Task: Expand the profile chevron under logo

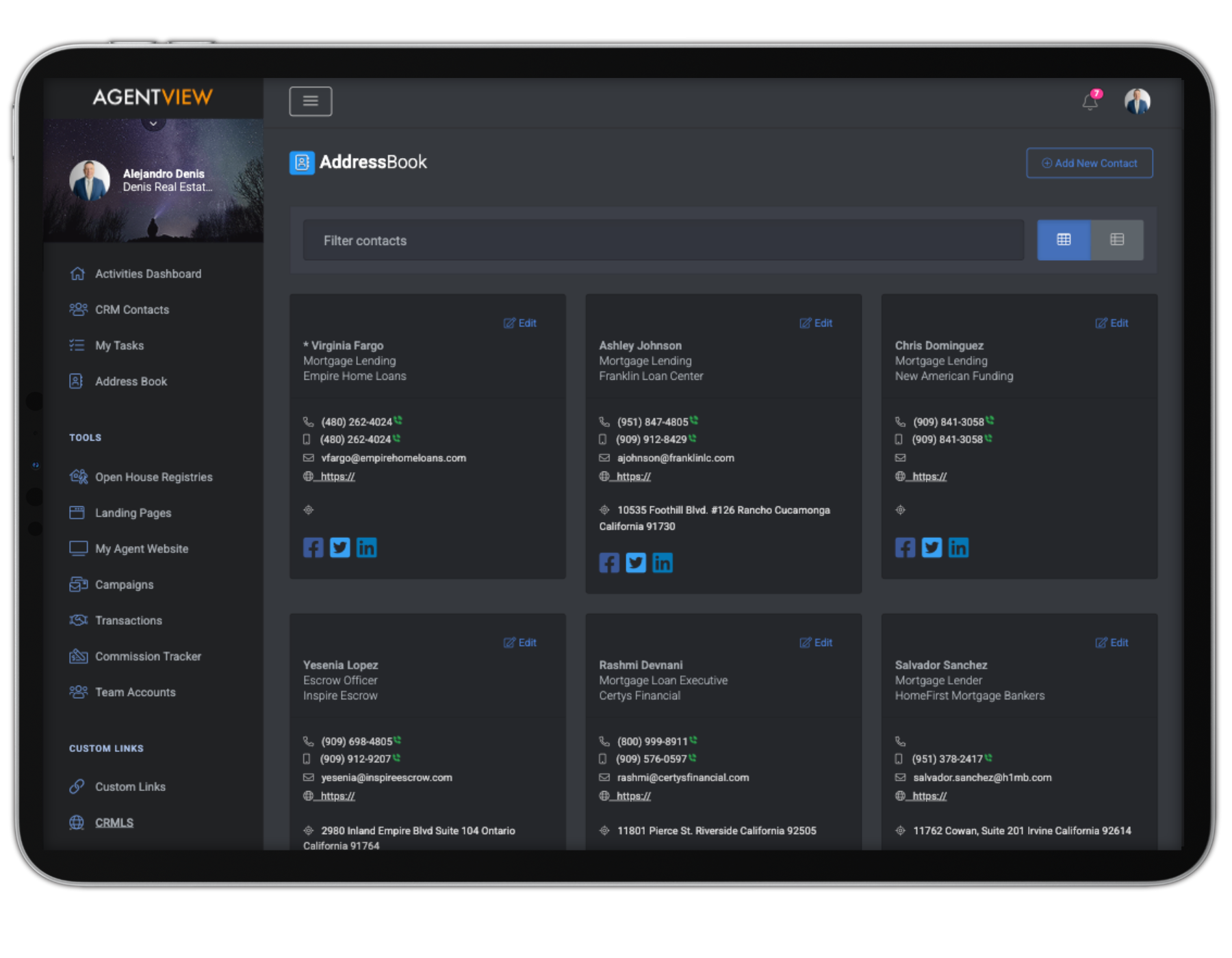Action: pyautogui.click(x=153, y=123)
